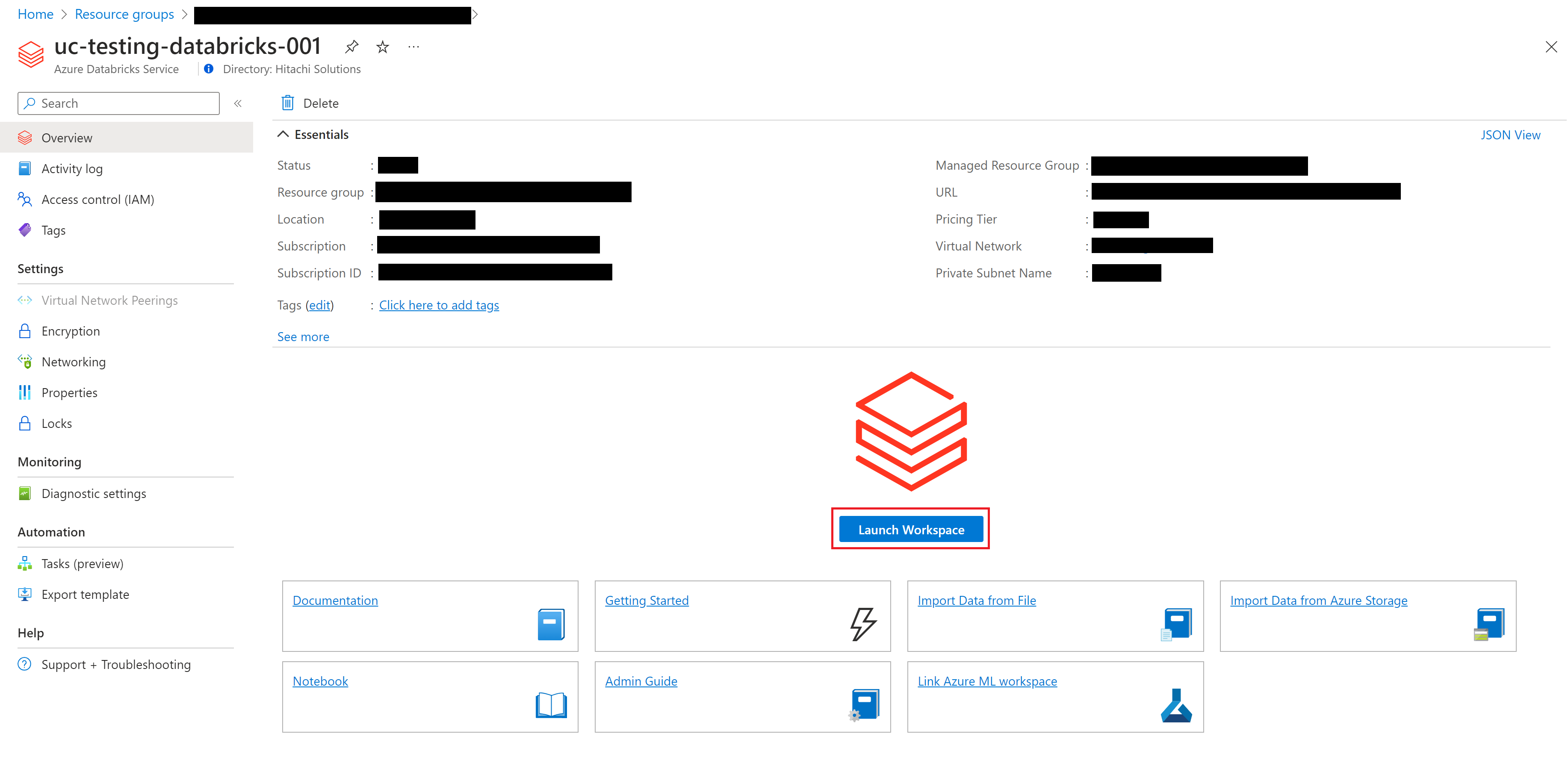The width and height of the screenshot is (1568, 763).
Task: Click the Launch Workspace button
Action: coord(911,529)
